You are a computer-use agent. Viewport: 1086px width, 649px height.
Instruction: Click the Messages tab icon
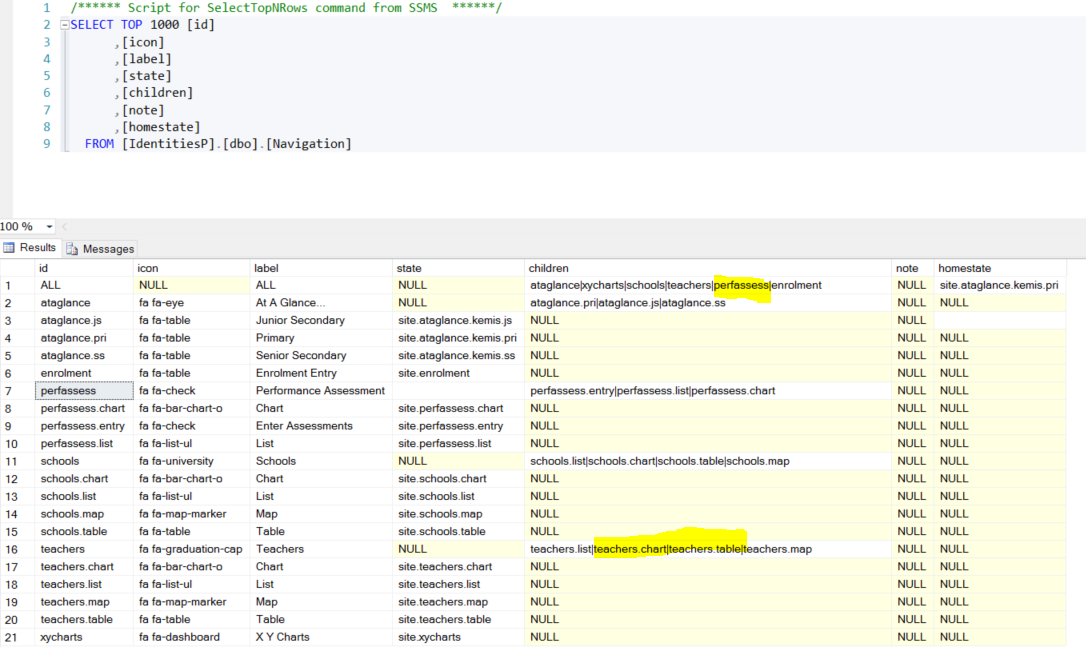pyautogui.click(x=73, y=249)
